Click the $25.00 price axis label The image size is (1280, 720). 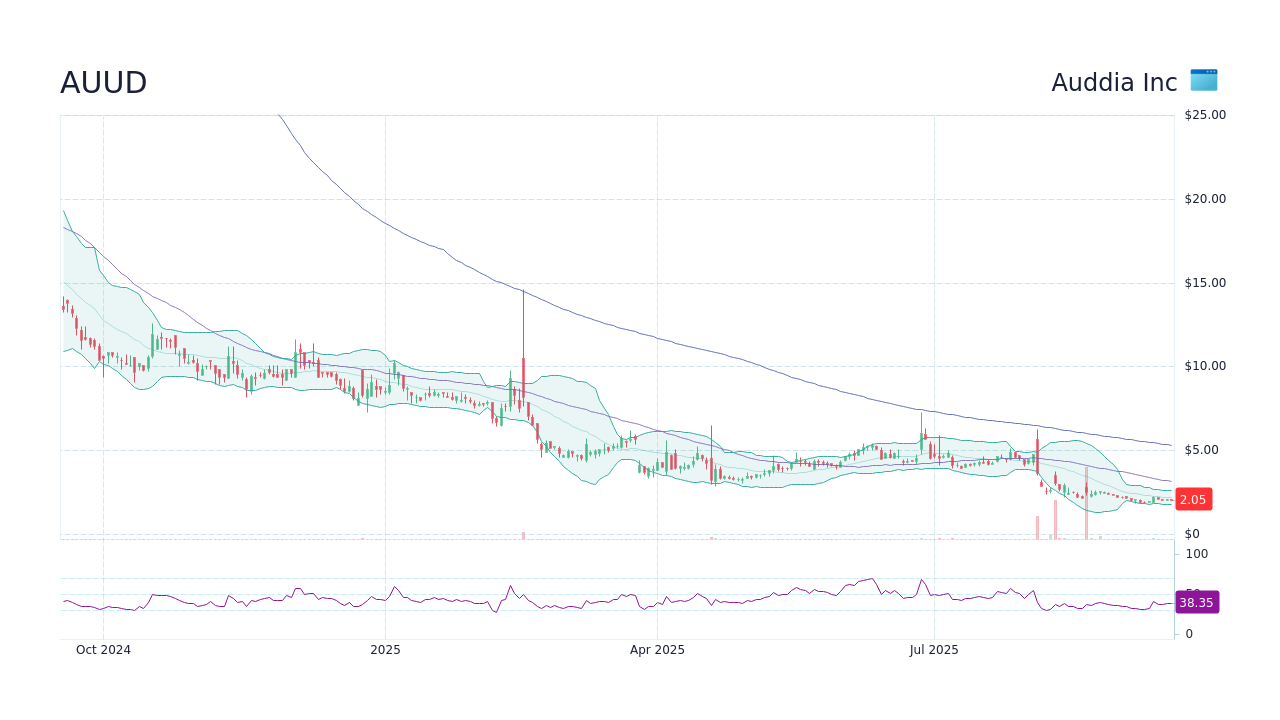[x=1205, y=115]
